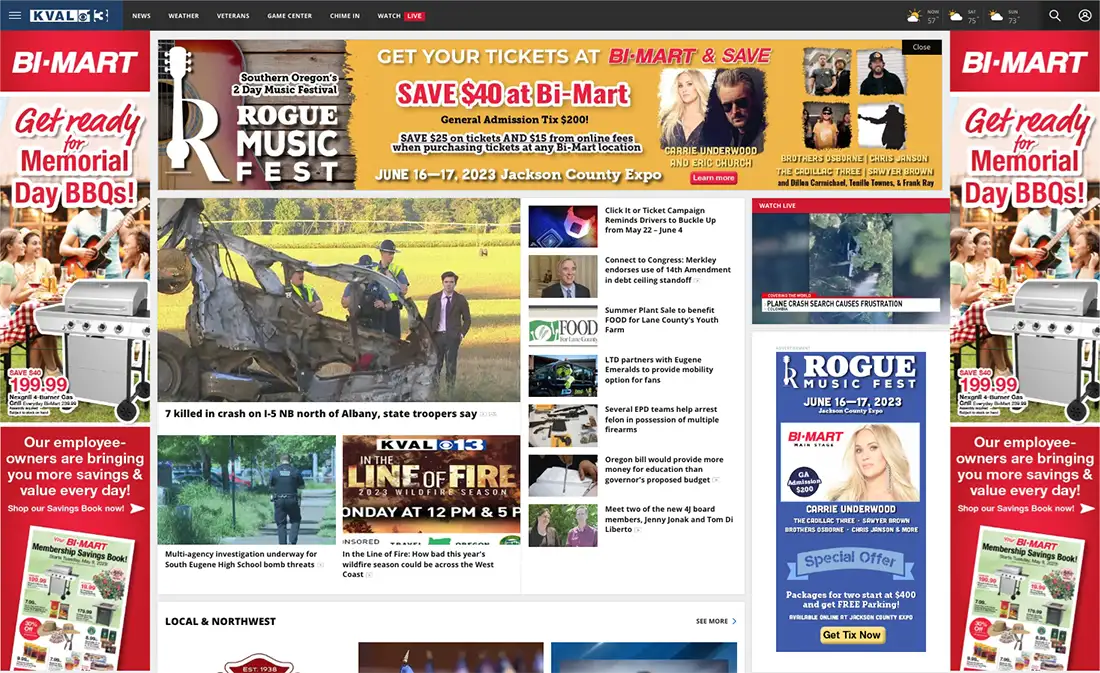Click the Local & Northwest section heading

(x=220, y=621)
